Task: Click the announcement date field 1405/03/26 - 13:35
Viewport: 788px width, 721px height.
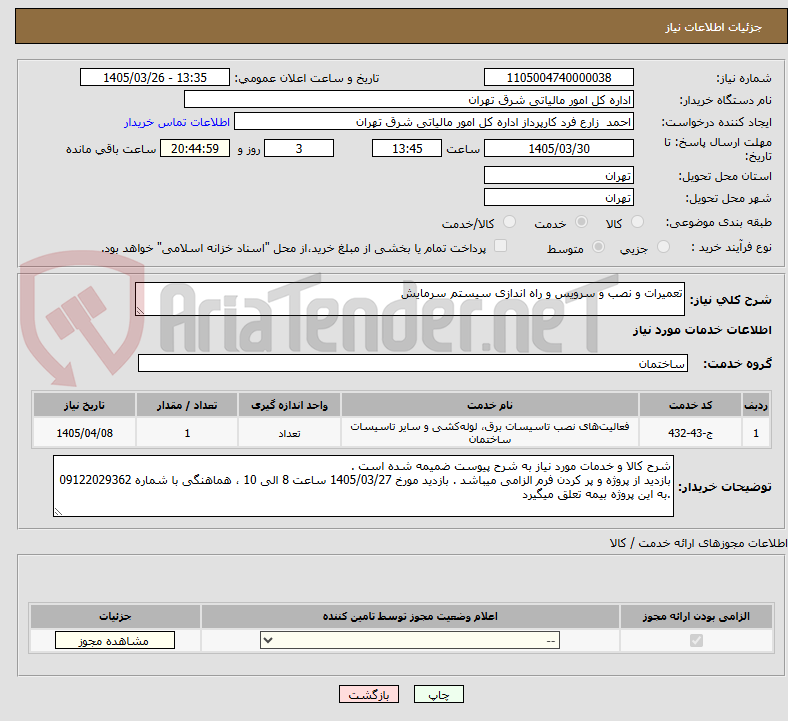Action: click(x=155, y=77)
